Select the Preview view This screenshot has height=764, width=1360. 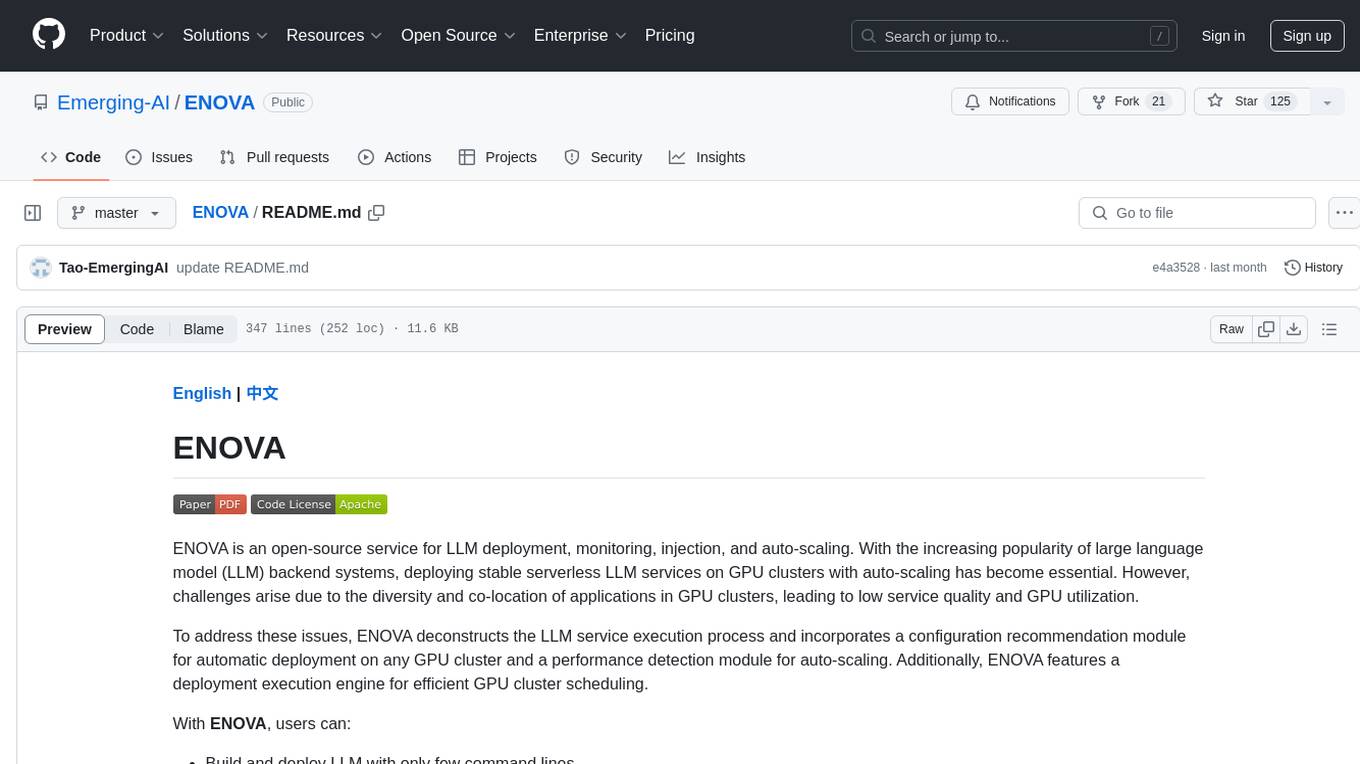pyautogui.click(x=65, y=329)
